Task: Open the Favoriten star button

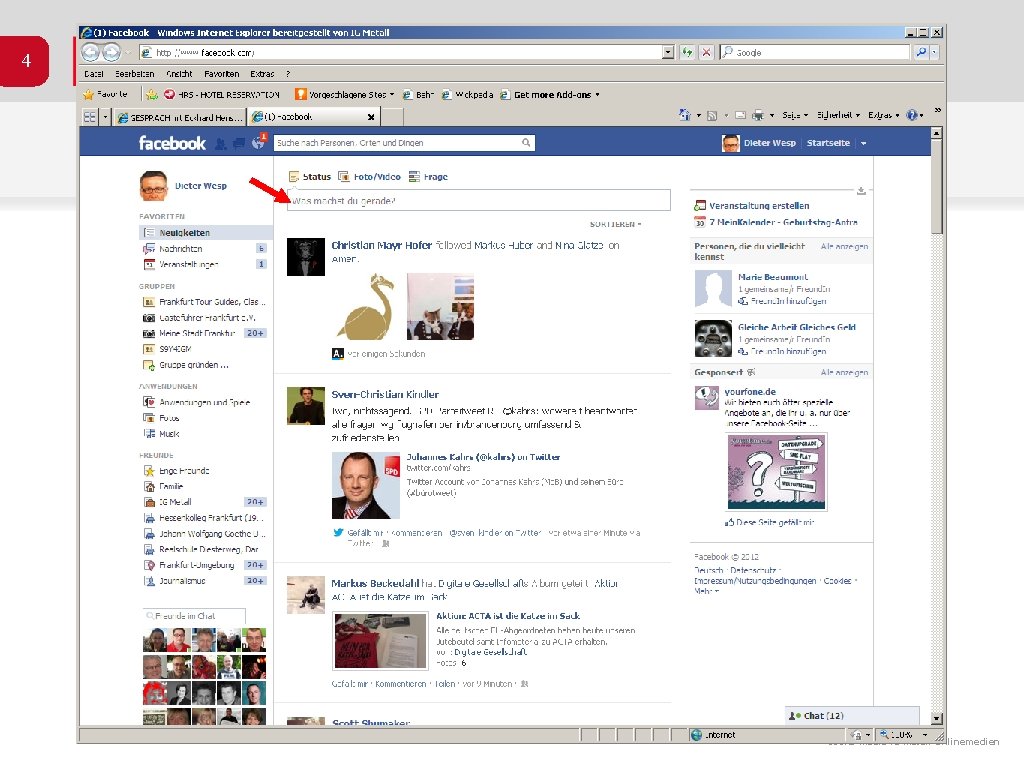Action: (105, 95)
